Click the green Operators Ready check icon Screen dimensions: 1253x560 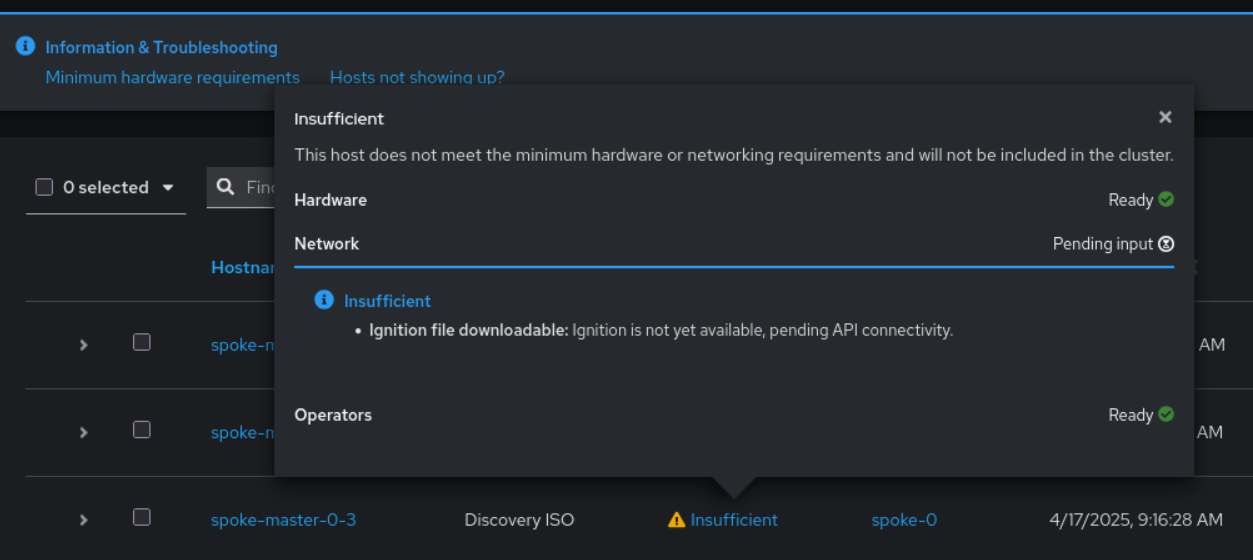(1166, 414)
